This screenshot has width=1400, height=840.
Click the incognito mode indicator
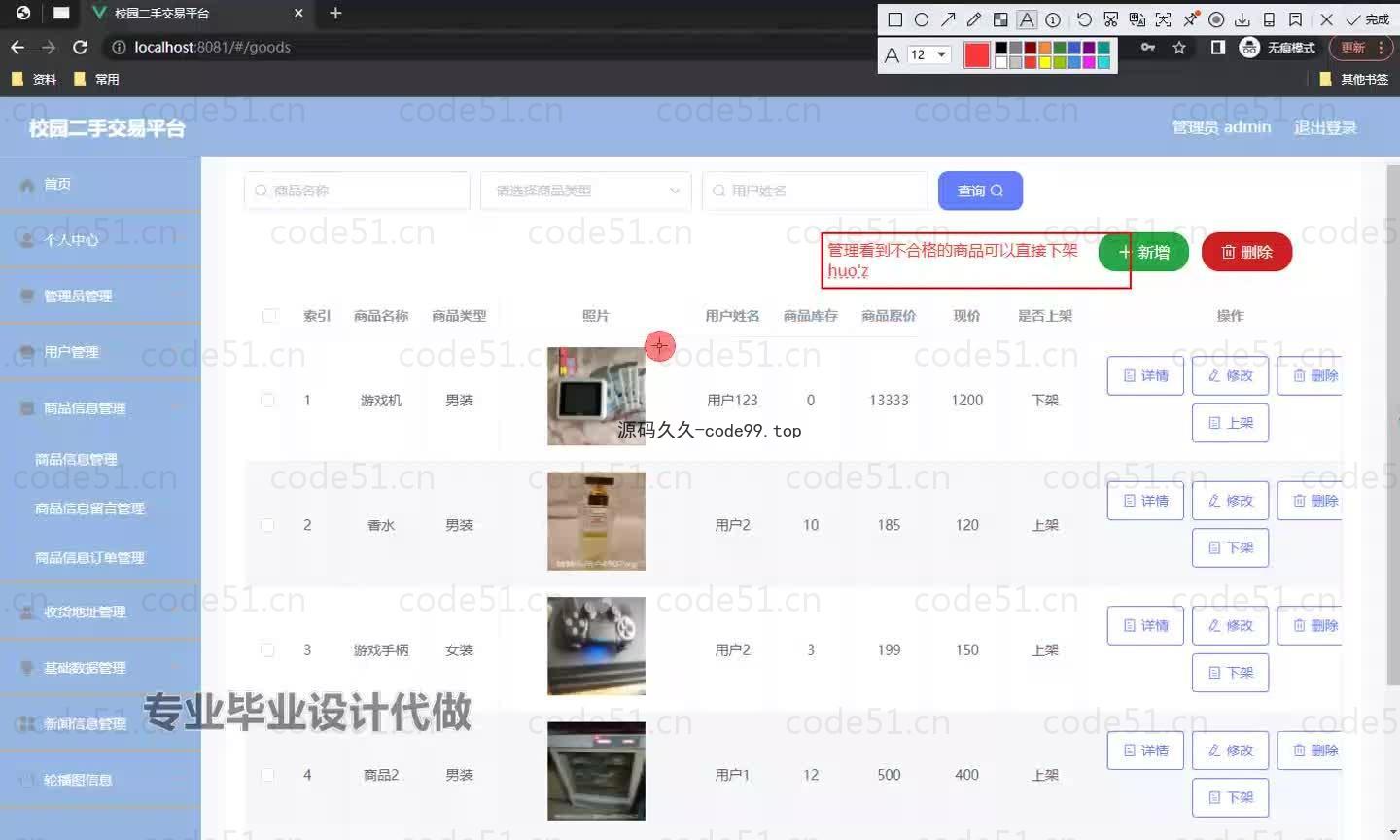(x=1277, y=47)
